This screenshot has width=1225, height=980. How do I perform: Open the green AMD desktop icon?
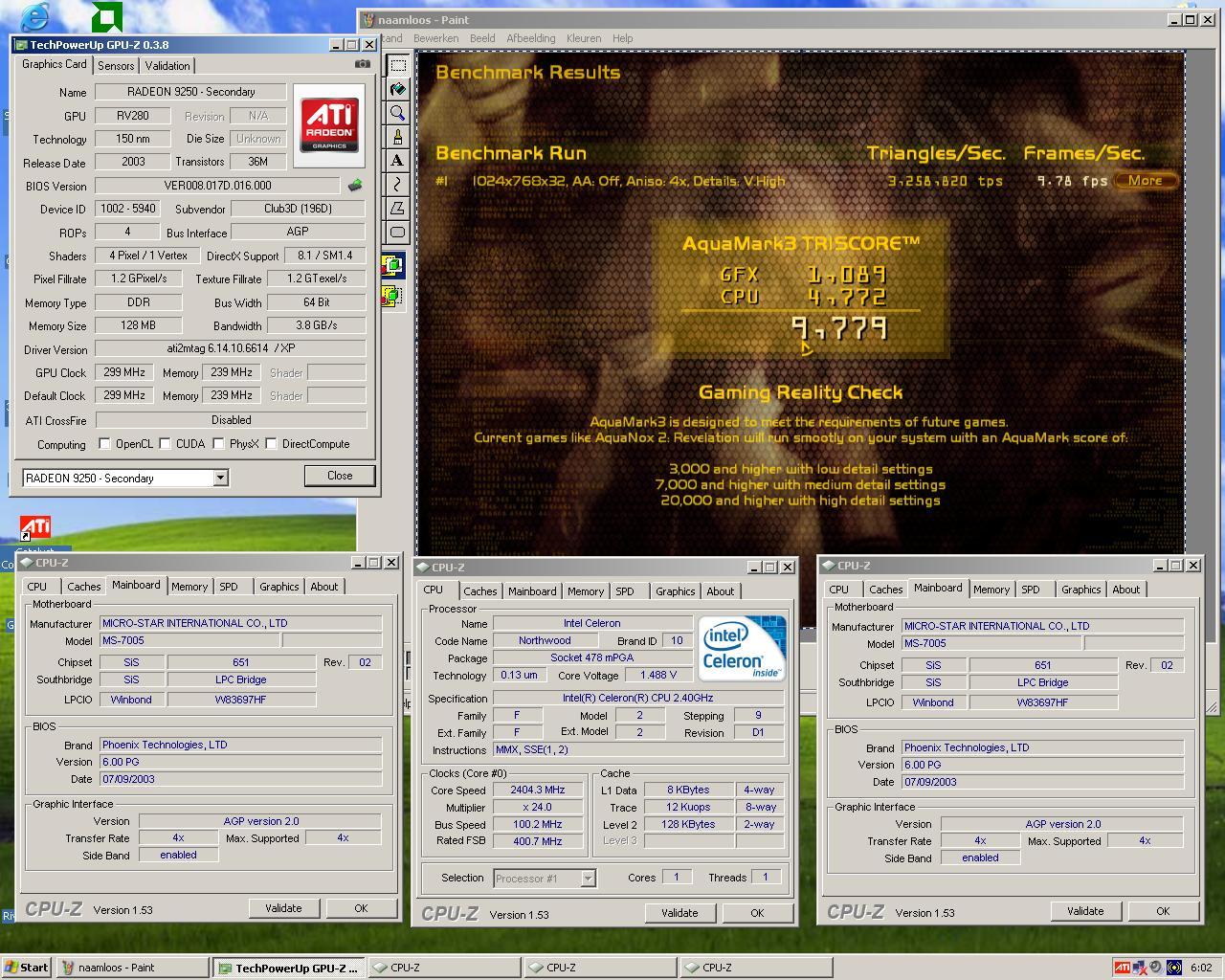[x=107, y=16]
